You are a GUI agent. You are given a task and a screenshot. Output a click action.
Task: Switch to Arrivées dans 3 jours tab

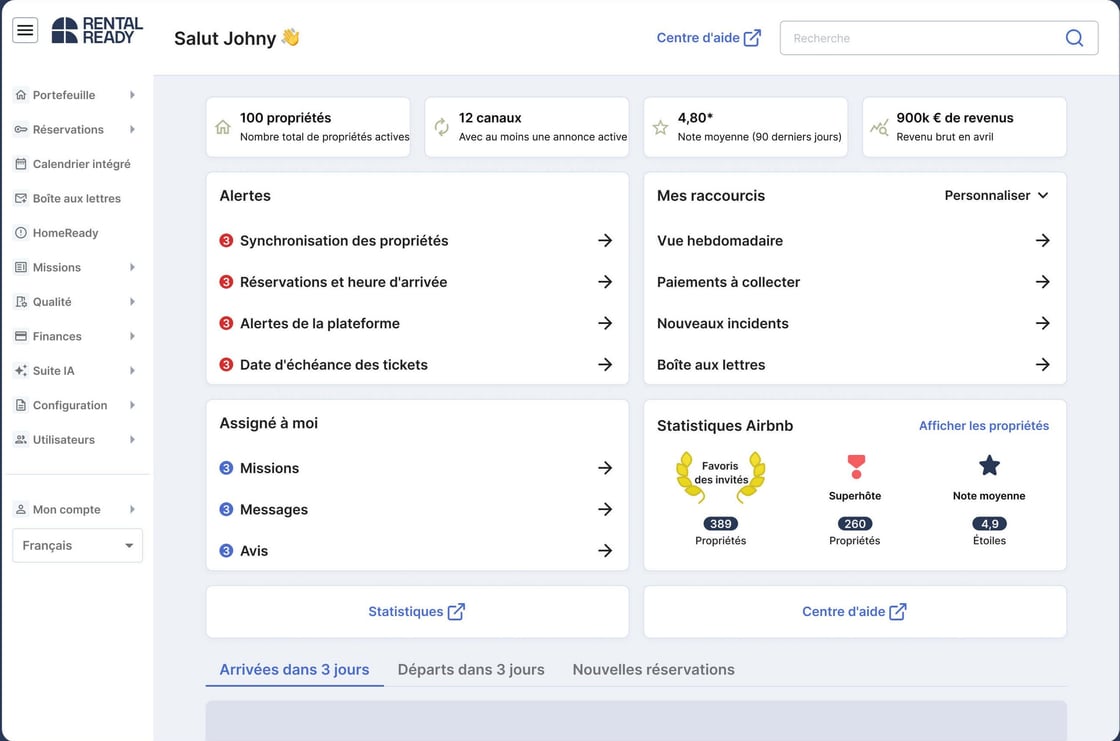(294, 670)
